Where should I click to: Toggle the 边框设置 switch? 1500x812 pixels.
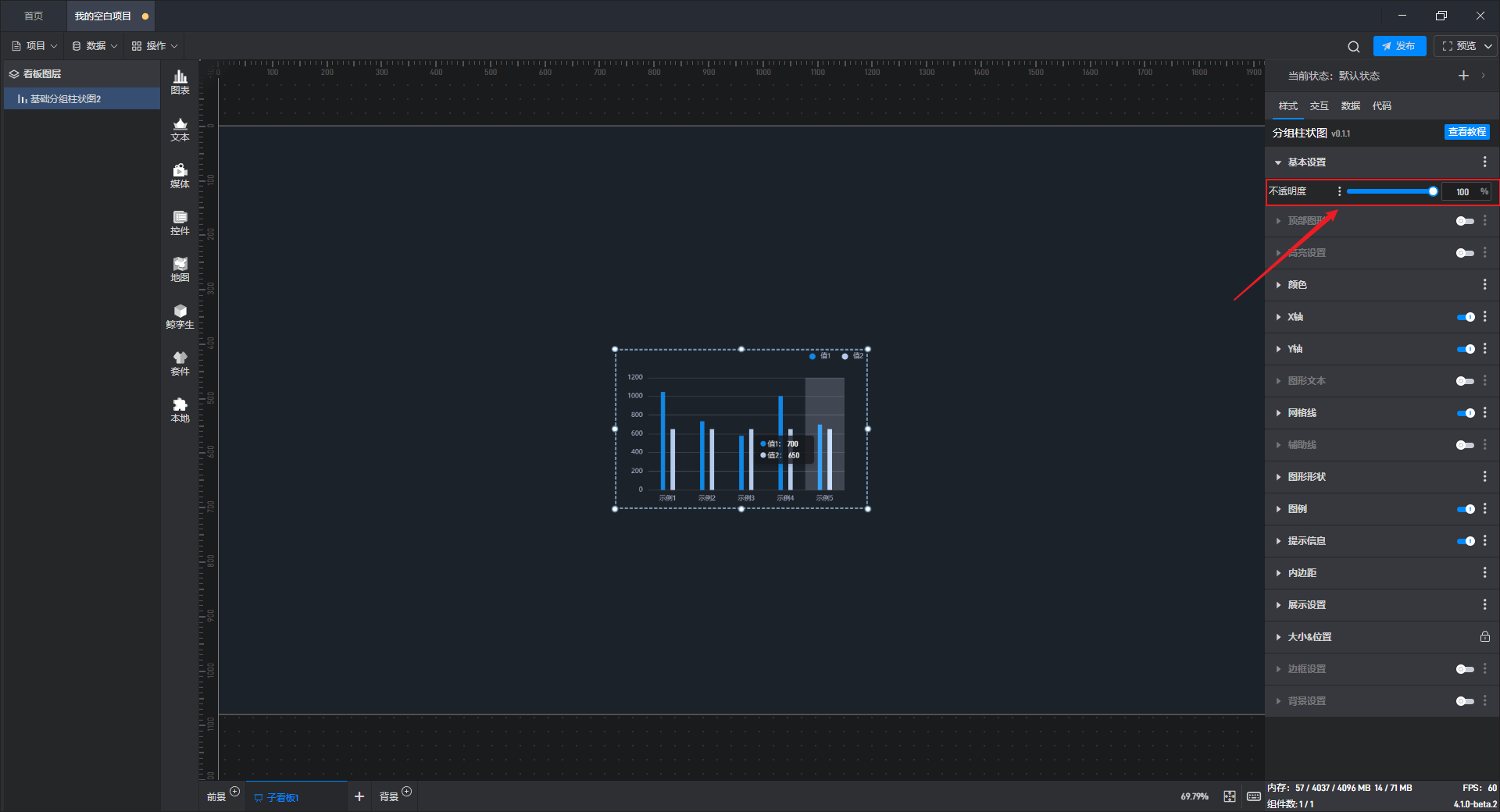pyautogui.click(x=1465, y=669)
